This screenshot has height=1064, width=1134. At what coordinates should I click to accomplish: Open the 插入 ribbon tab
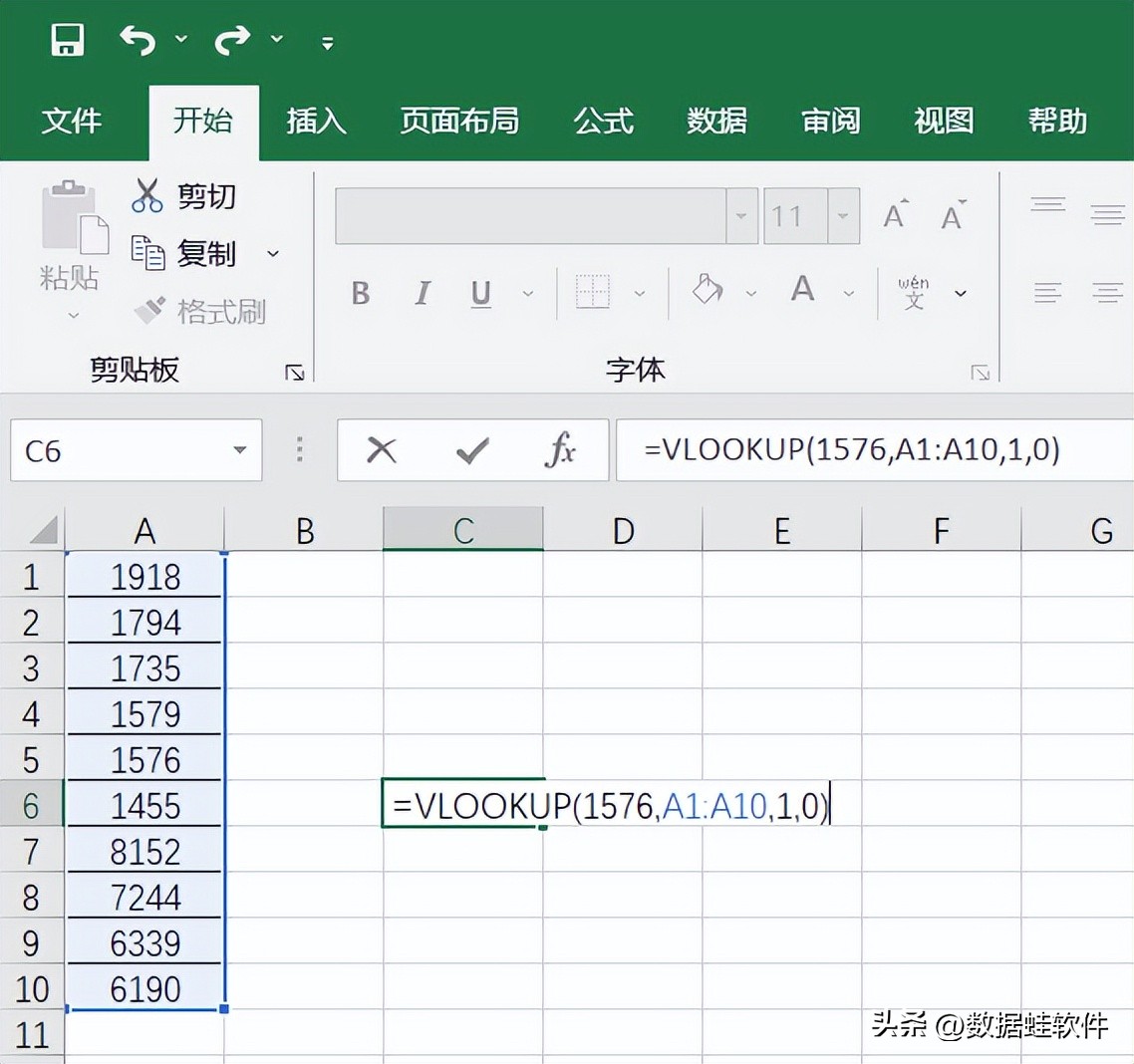[x=316, y=122]
